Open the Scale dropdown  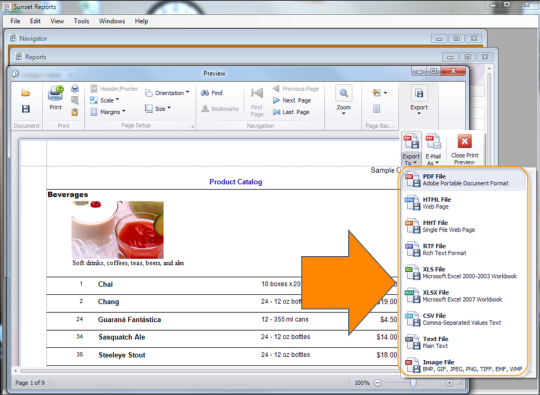[104, 100]
